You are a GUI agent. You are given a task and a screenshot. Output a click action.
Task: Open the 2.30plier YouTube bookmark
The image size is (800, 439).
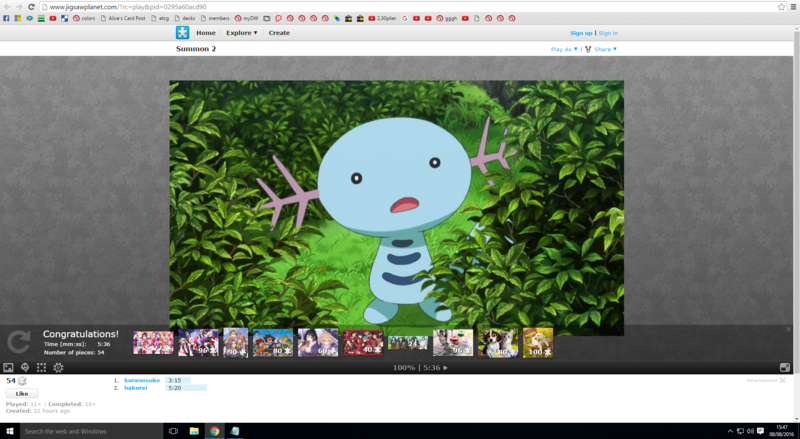pyautogui.click(x=382, y=18)
